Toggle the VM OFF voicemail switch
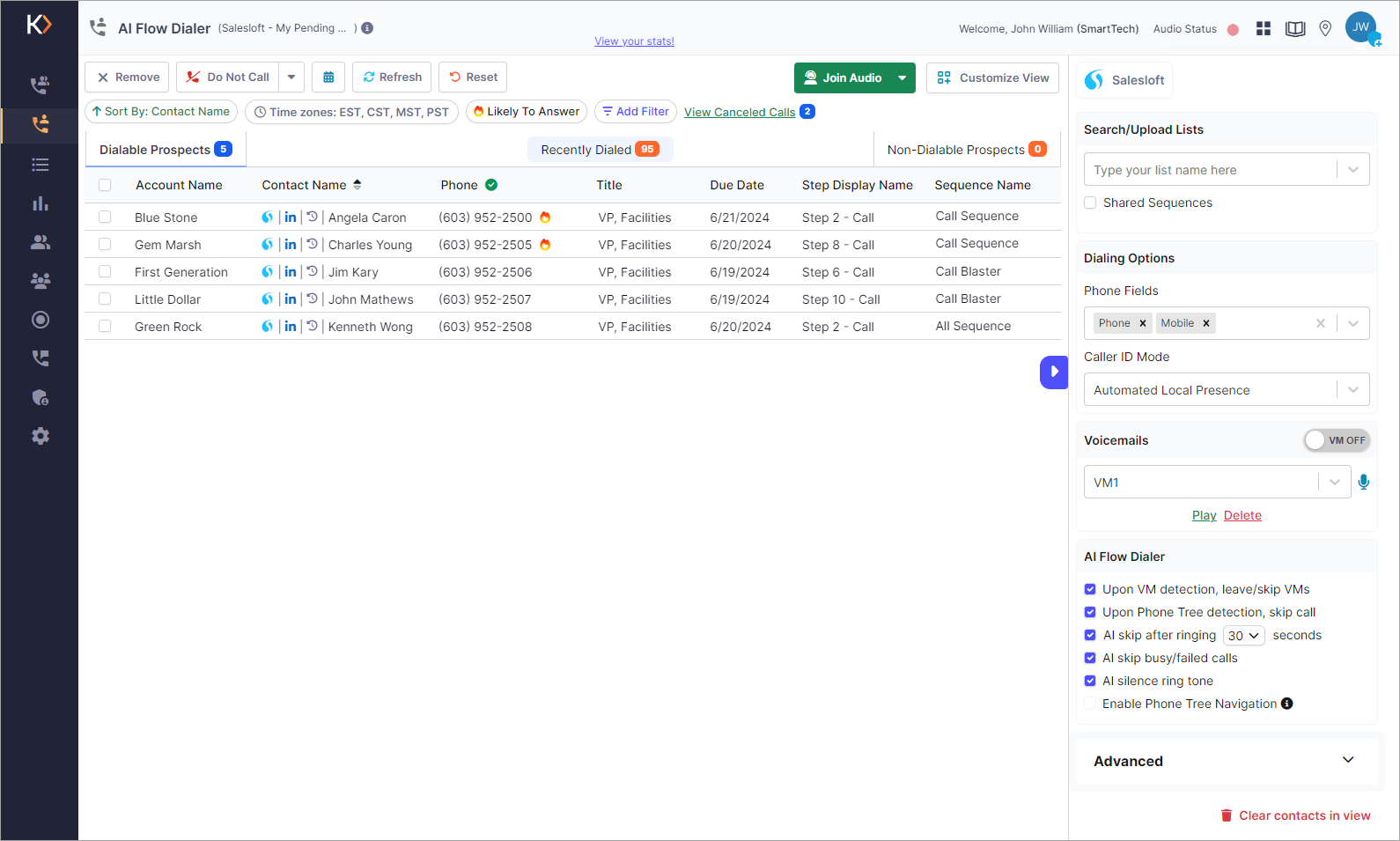The width and height of the screenshot is (1400, 841). (x=1337, y=440)
